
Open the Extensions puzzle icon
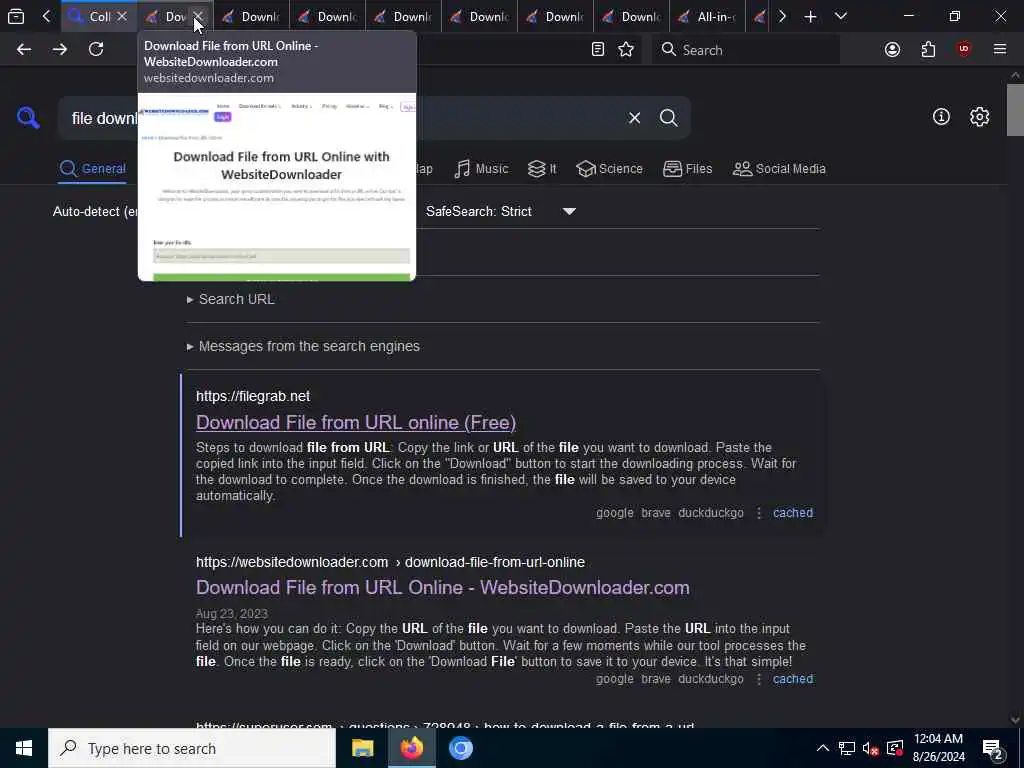point(928,50)
